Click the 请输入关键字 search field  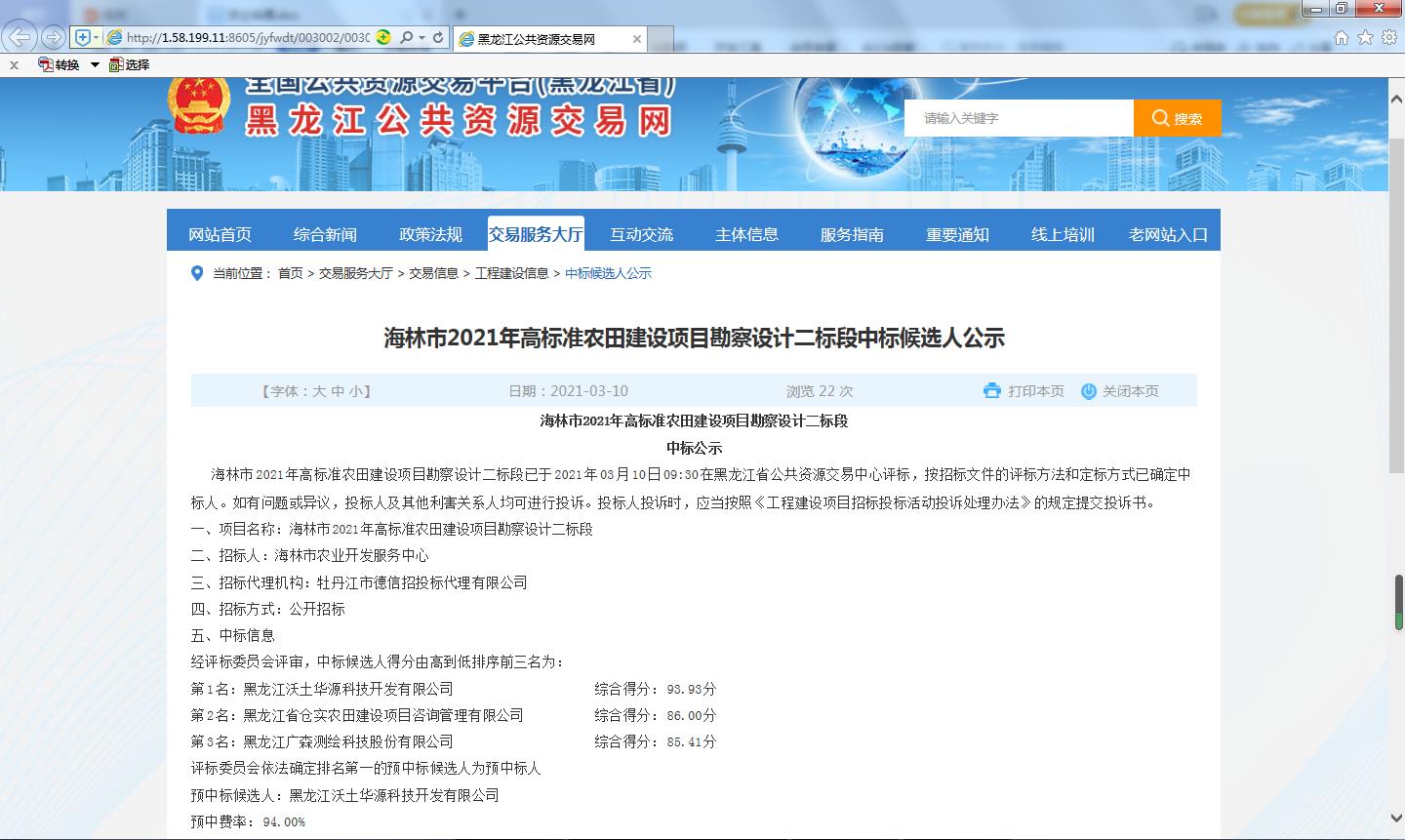1018,118
